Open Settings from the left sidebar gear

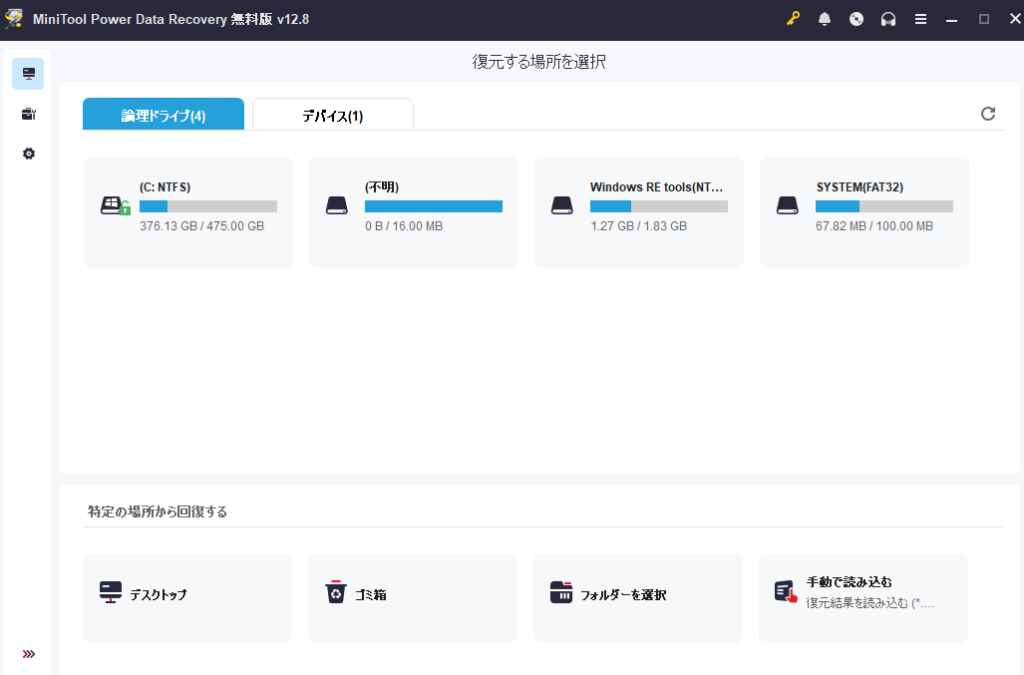coord(27,153)
